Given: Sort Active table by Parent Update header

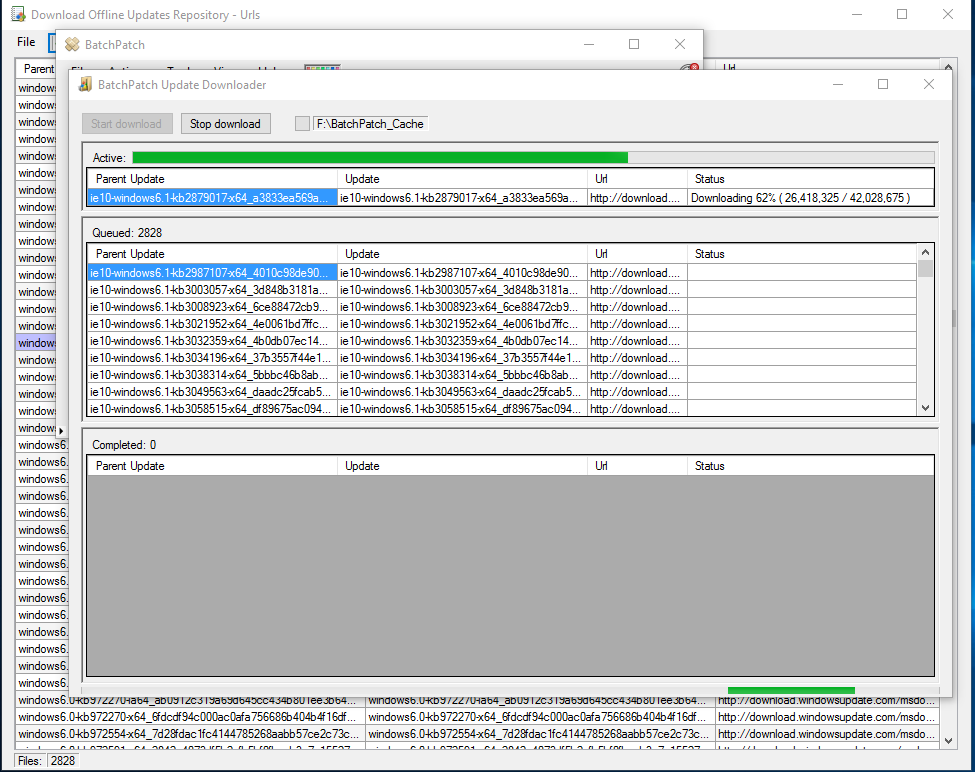Looking at the screenshot, I should pyautogui.click(x=212, y=179).
